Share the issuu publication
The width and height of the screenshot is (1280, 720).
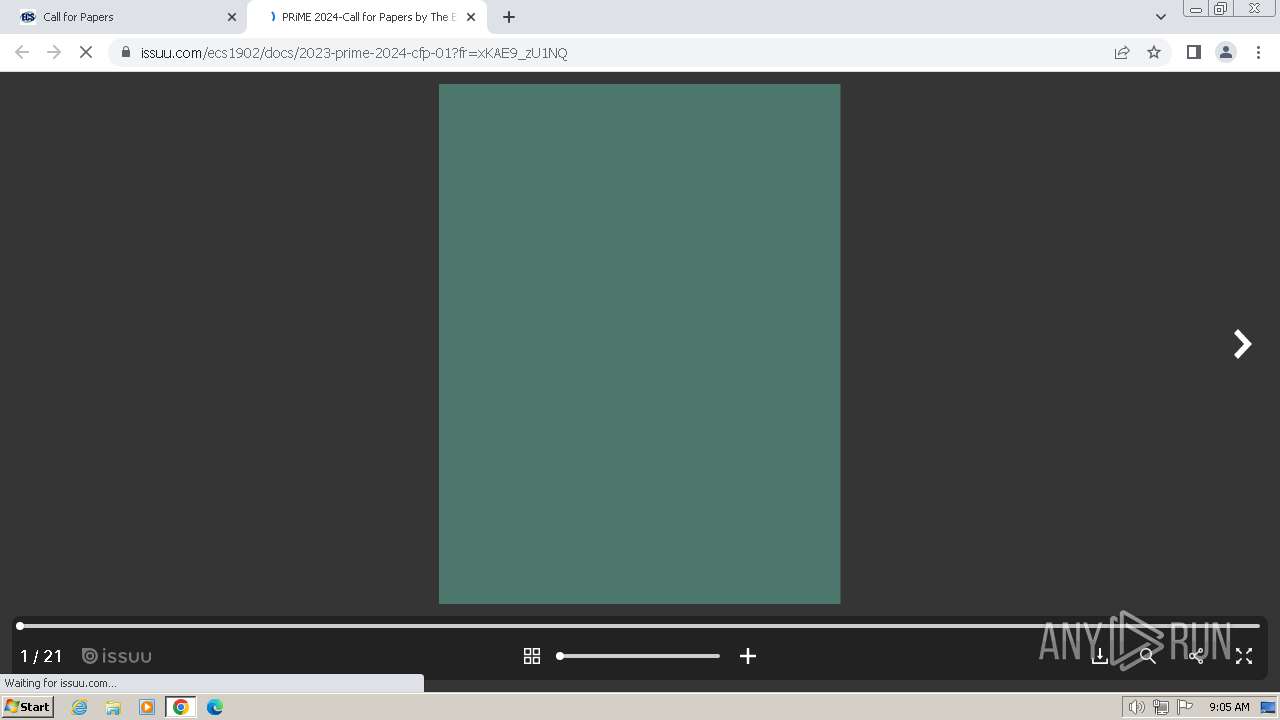pos(1196,656)
